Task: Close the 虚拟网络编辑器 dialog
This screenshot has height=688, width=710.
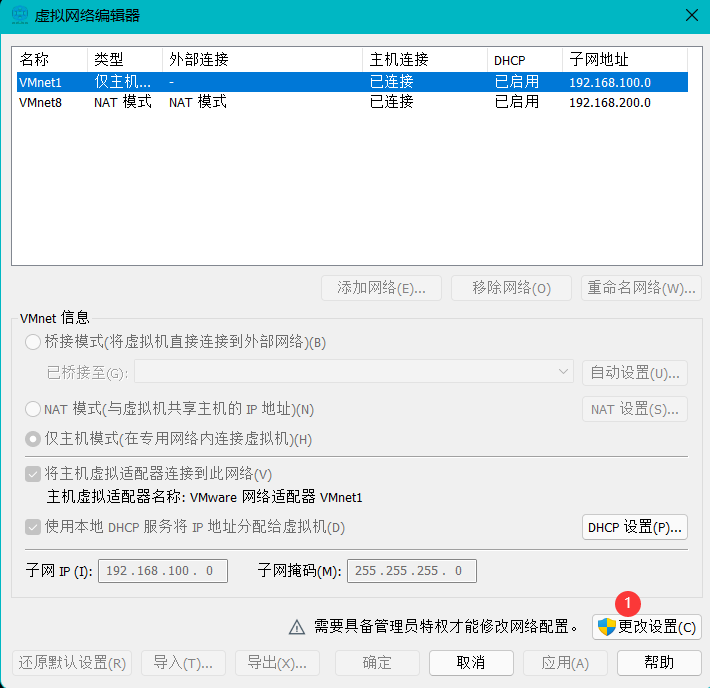Action: tap(691, 15)
